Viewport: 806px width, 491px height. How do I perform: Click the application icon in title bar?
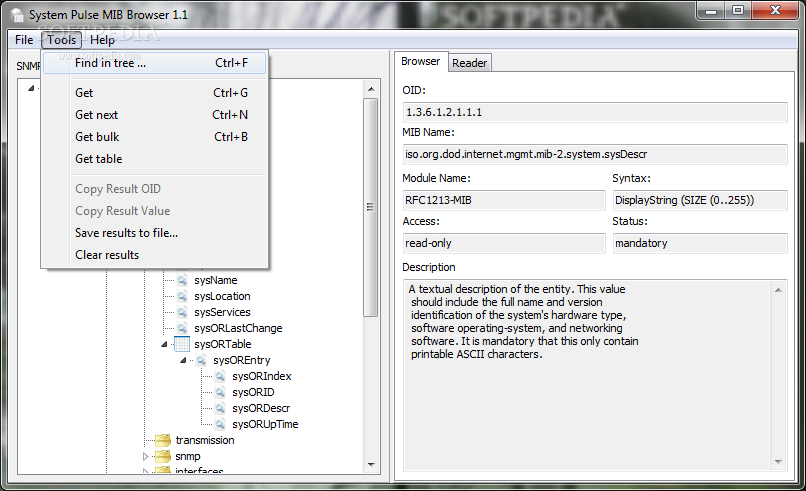17,15
